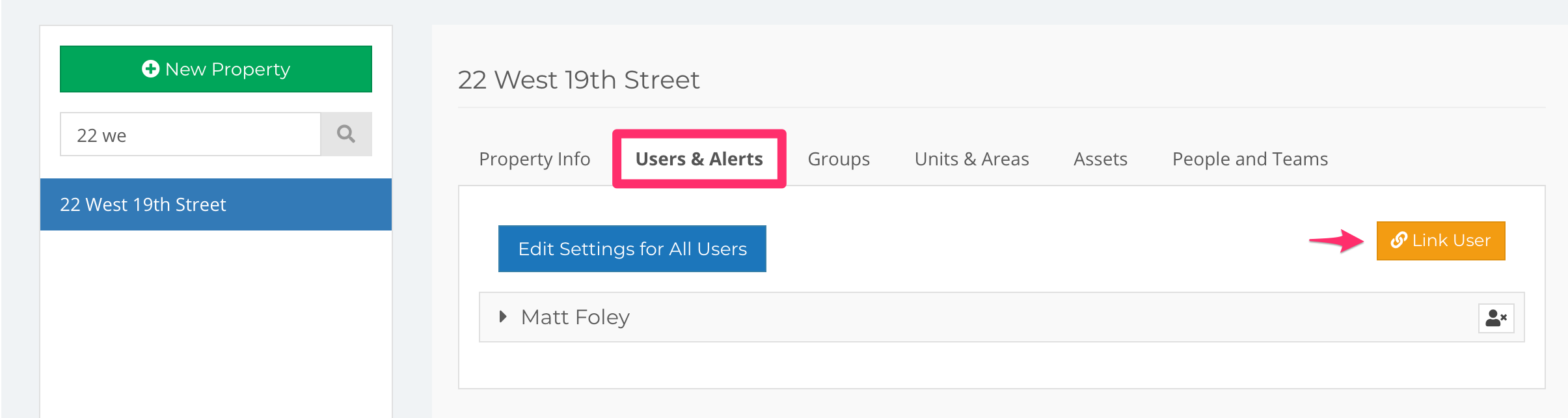Focus the property search field containing '22 we'
This screenshot has width=1568, height=418.
point(191,134)
